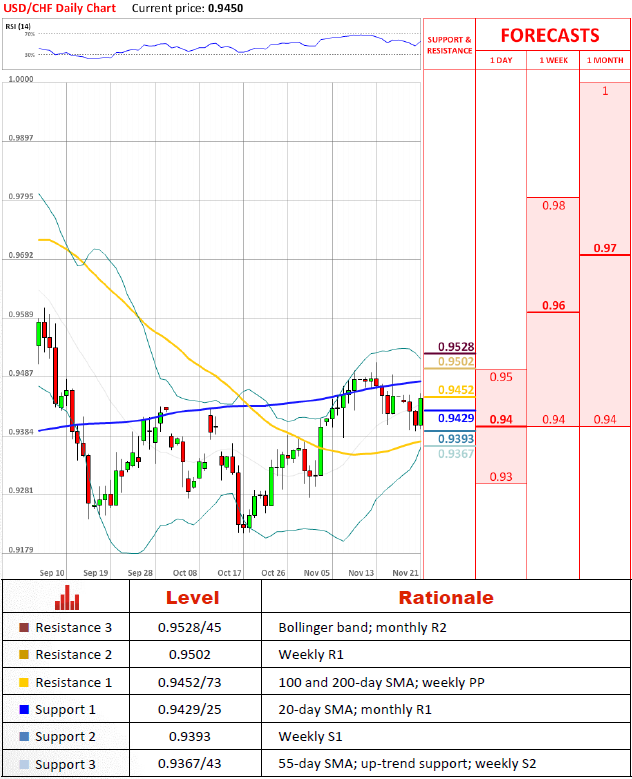The width and height of the screenshot is (632, 779).
Task: Click the 0.9692 price axis label
Action: click(21, 255)
